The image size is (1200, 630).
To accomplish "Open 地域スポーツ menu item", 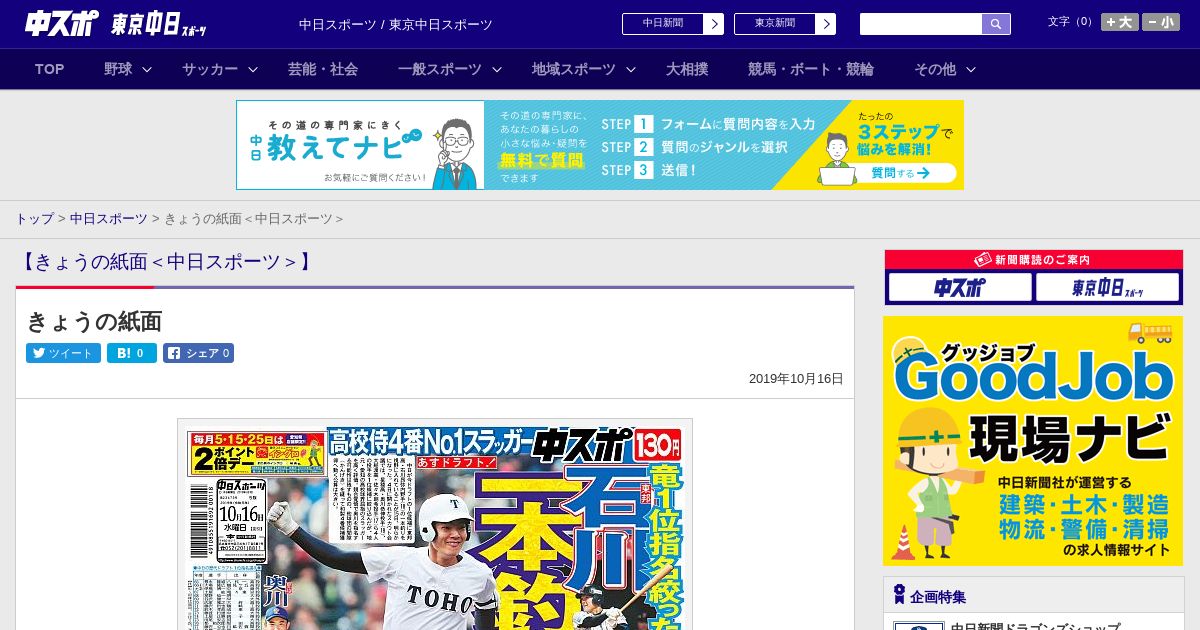I will pyautogui.click(x=573, y=69).
